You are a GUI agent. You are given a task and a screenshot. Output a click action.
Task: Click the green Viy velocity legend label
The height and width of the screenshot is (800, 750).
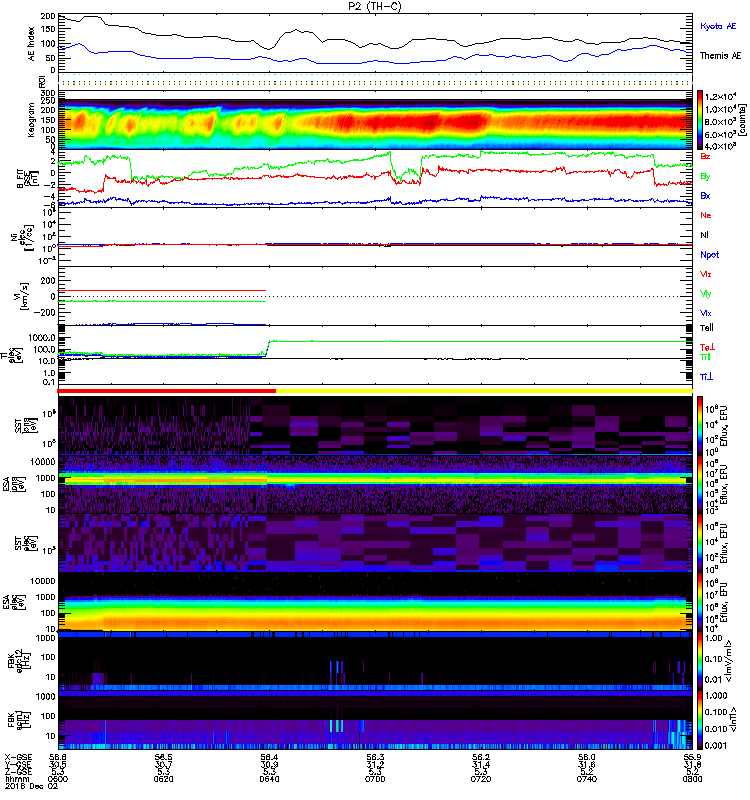[706, 293]
